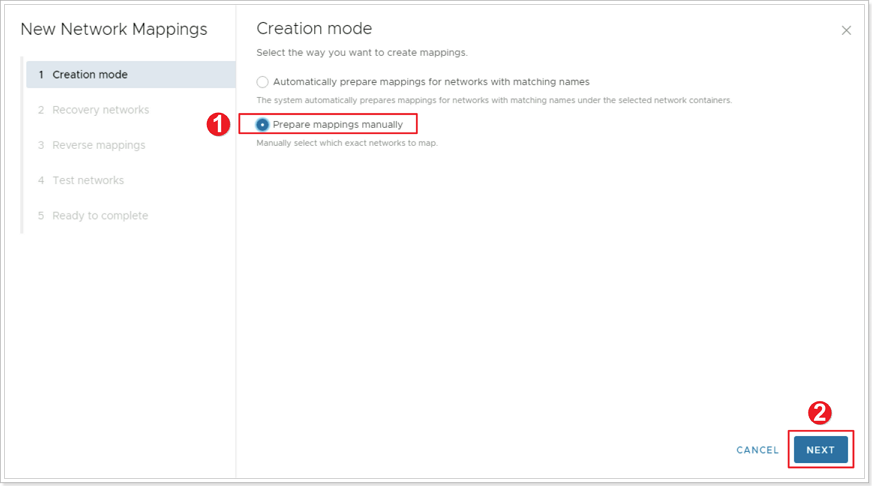Jump to step 3 Reverse mappings

92,145
